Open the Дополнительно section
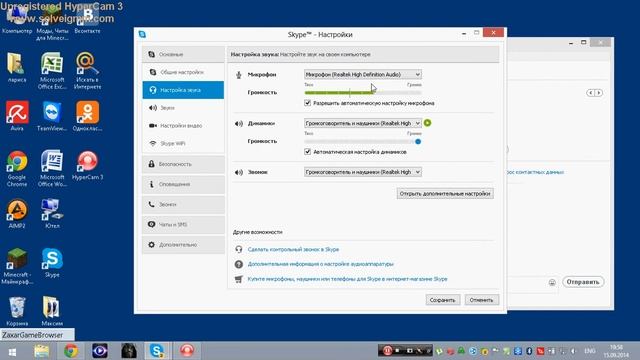This screenshot has height=360, width=640. (183, 244)
